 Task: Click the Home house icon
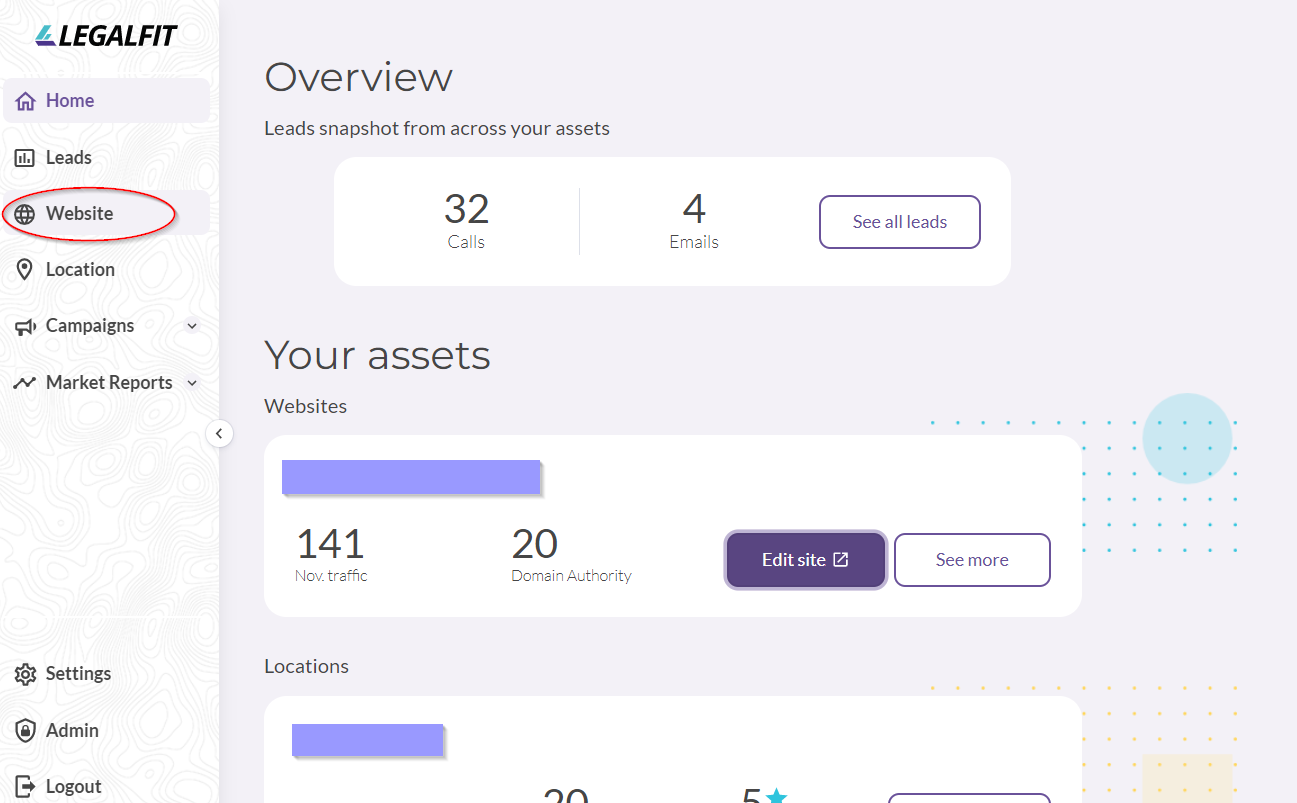tap(26, 101)
